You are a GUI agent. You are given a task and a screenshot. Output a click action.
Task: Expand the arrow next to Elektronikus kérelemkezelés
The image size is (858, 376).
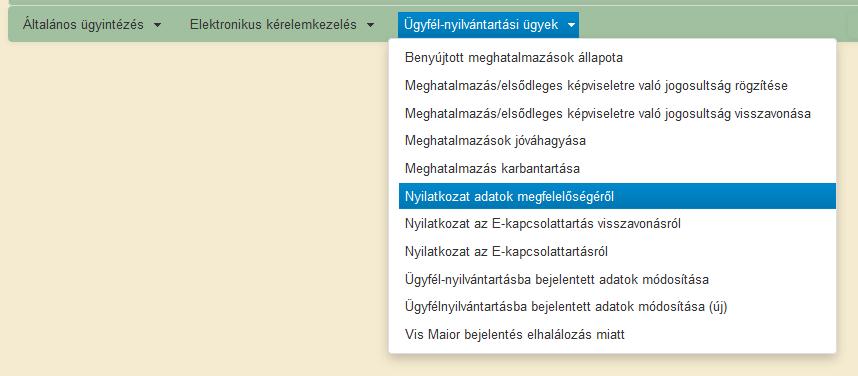(370, 25)
